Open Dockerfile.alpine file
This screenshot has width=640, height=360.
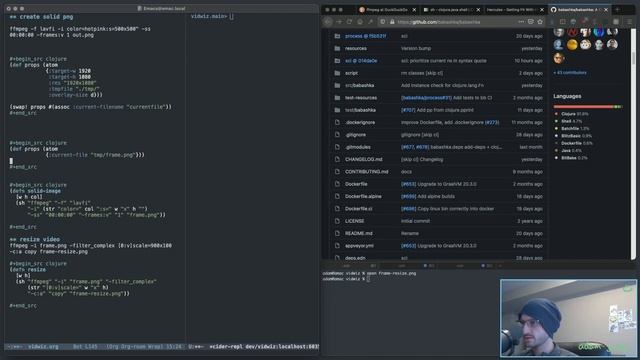[x=363, y=196]
